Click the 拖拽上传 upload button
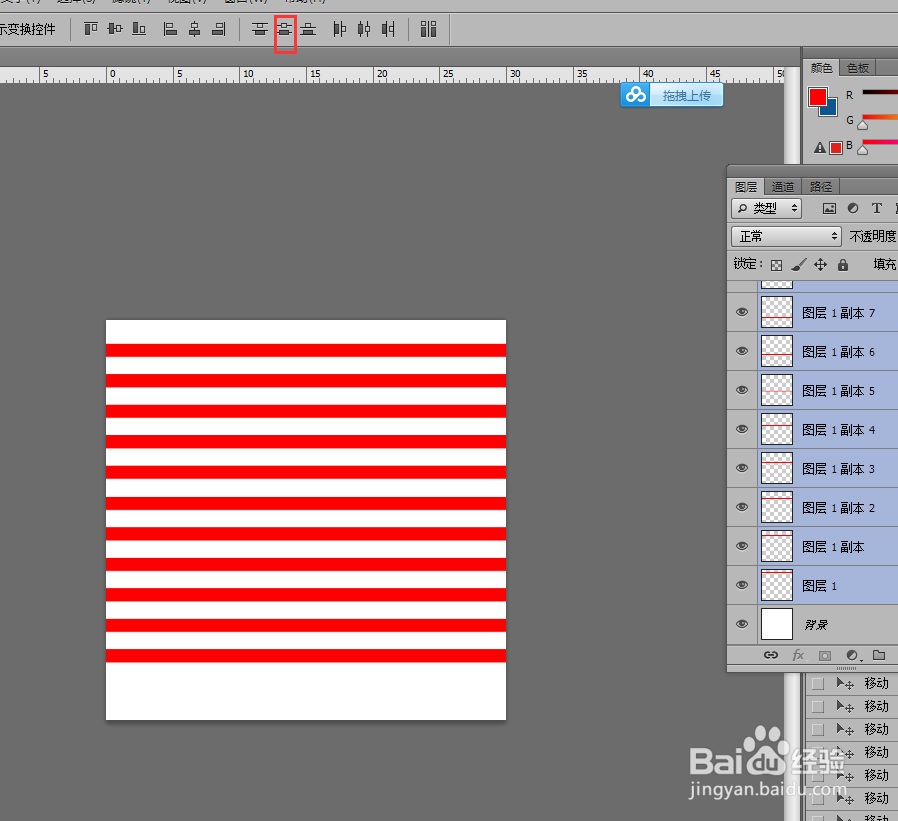898x821 pixels. tap(672, 95)
